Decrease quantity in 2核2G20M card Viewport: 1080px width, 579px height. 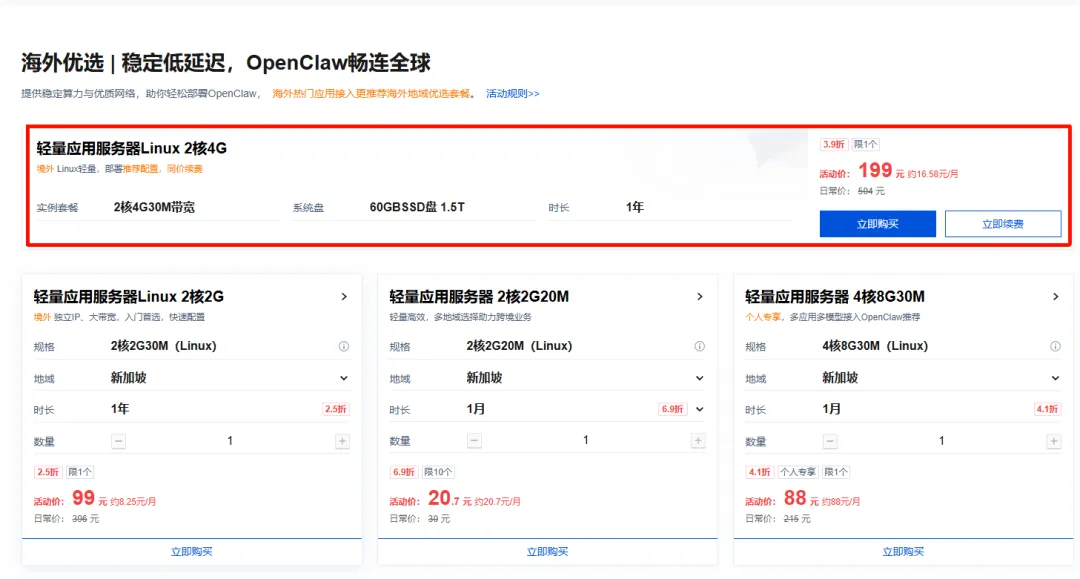point(474,440)
